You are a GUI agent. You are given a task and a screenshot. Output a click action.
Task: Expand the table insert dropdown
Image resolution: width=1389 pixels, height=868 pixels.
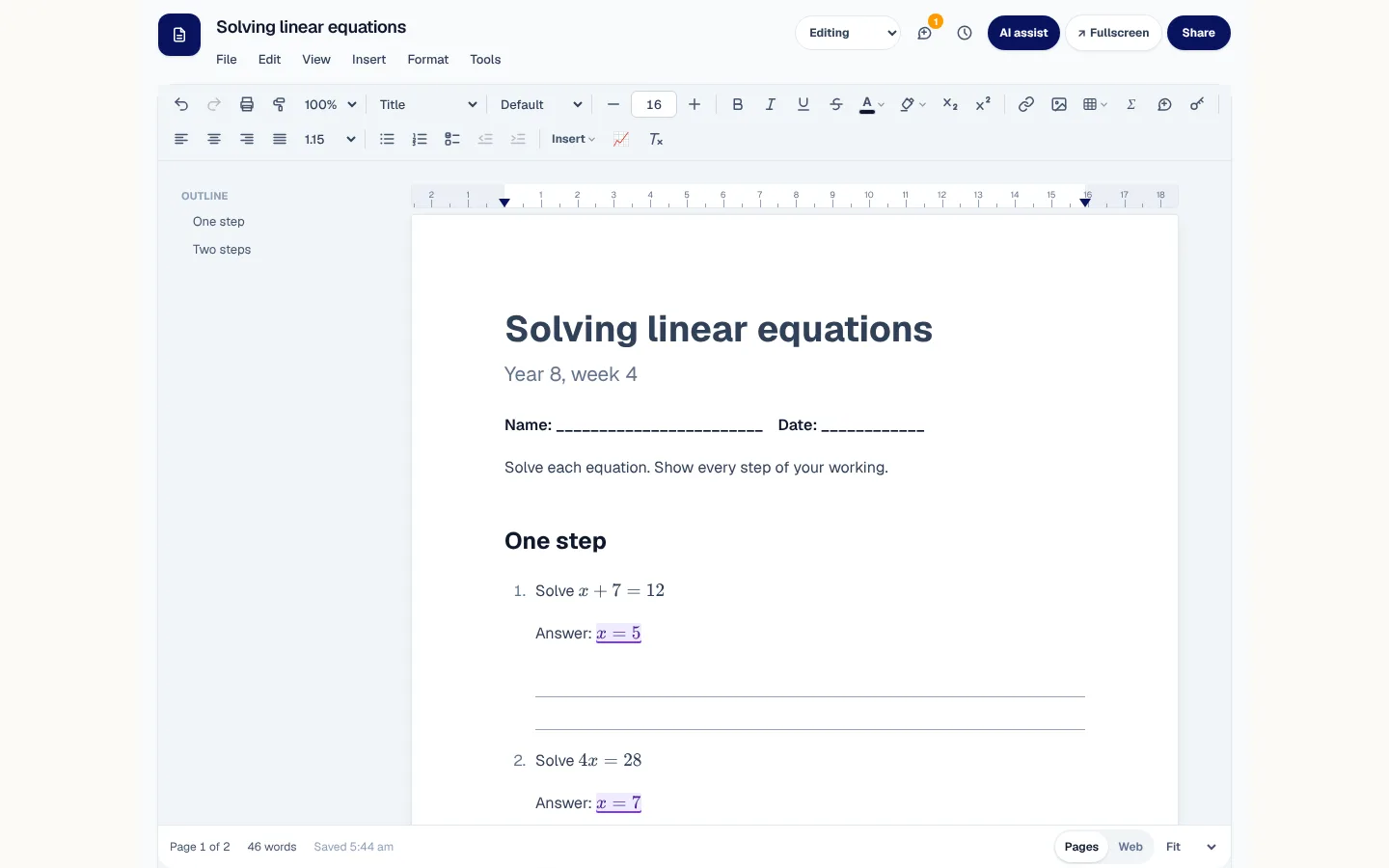1095,104
